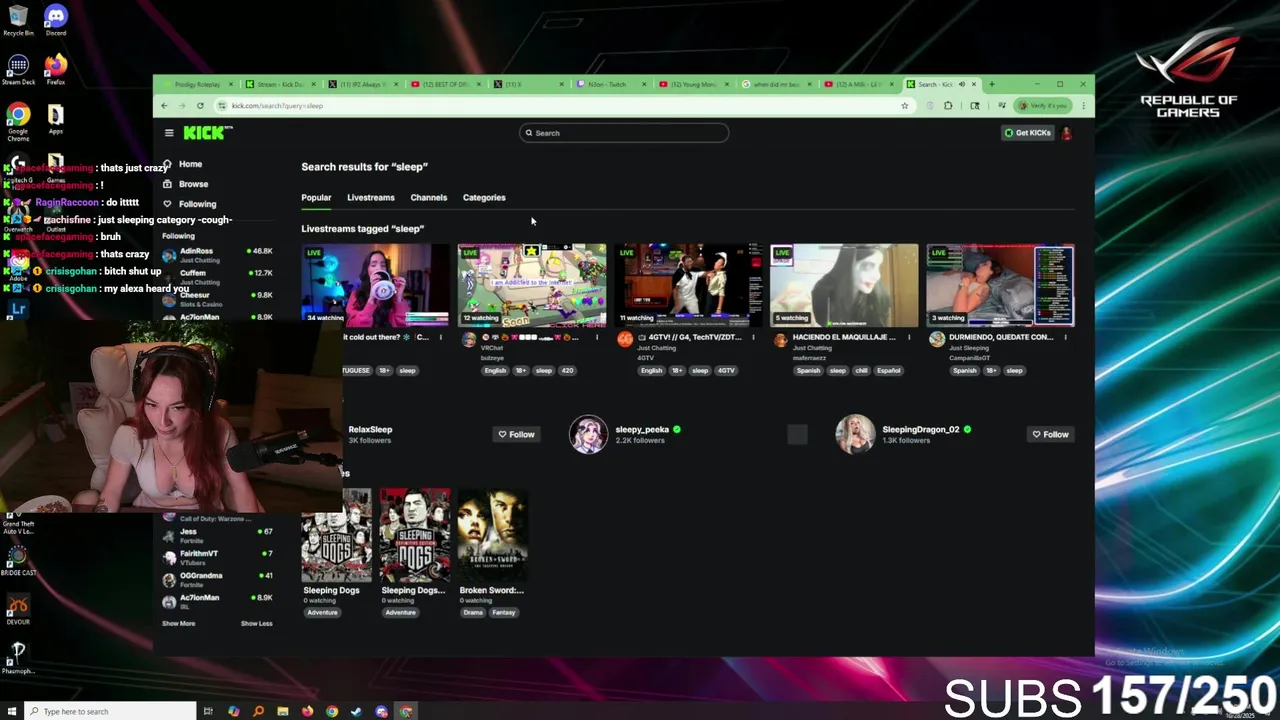The image size is (1280, 720).
Task: Open Discord desktop shortcut
Action: tap(56, 19)
